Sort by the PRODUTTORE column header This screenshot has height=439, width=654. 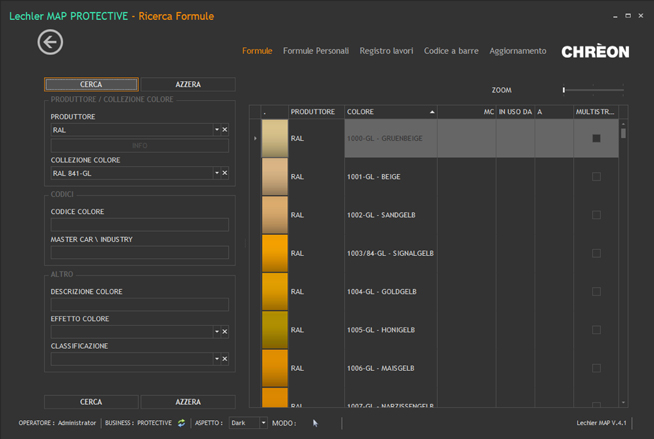click(316, 112)
